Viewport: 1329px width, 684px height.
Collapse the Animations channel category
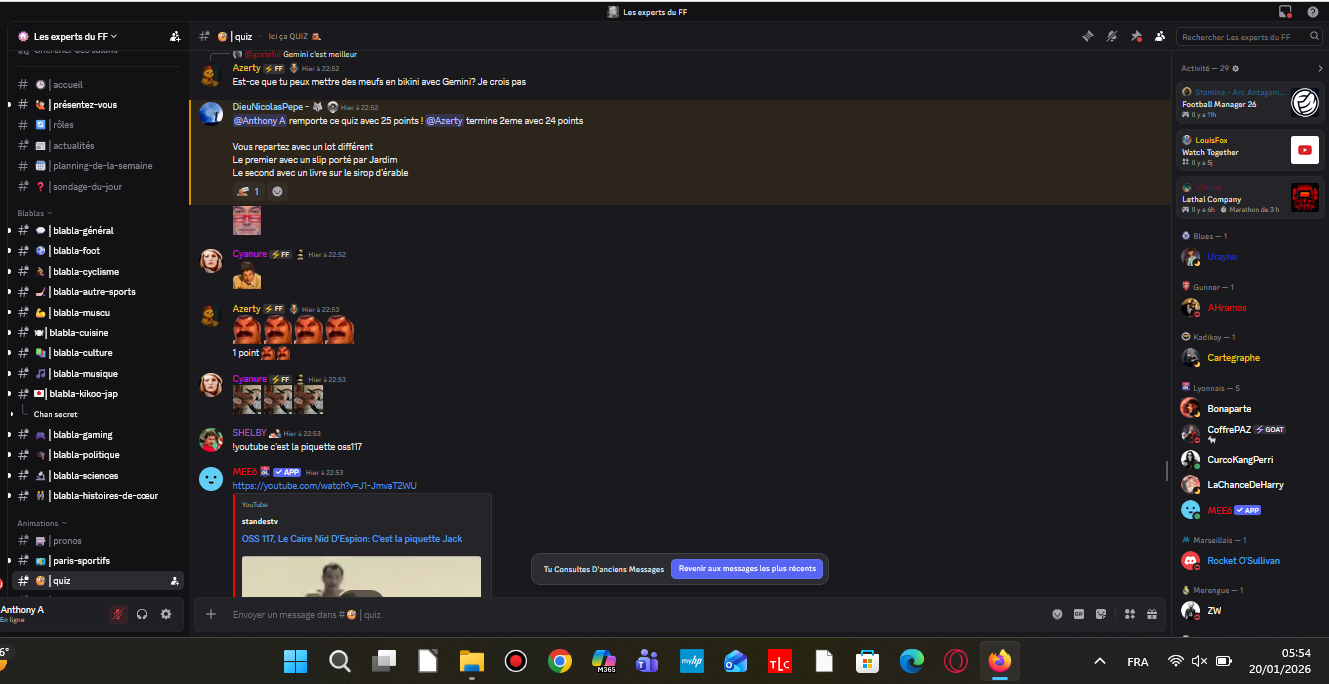[42, 523]
